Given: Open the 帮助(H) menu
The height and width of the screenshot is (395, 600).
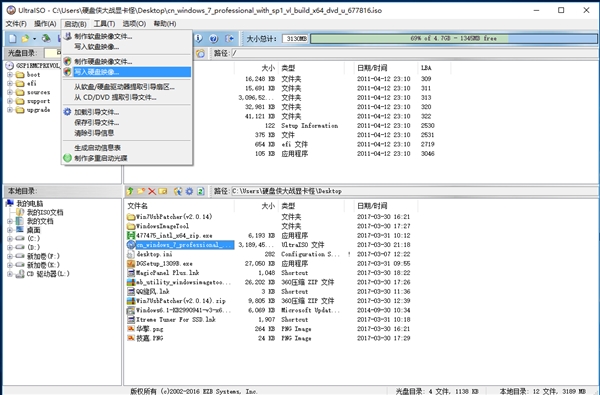Looking at the screenshot, I should [165, 24].
